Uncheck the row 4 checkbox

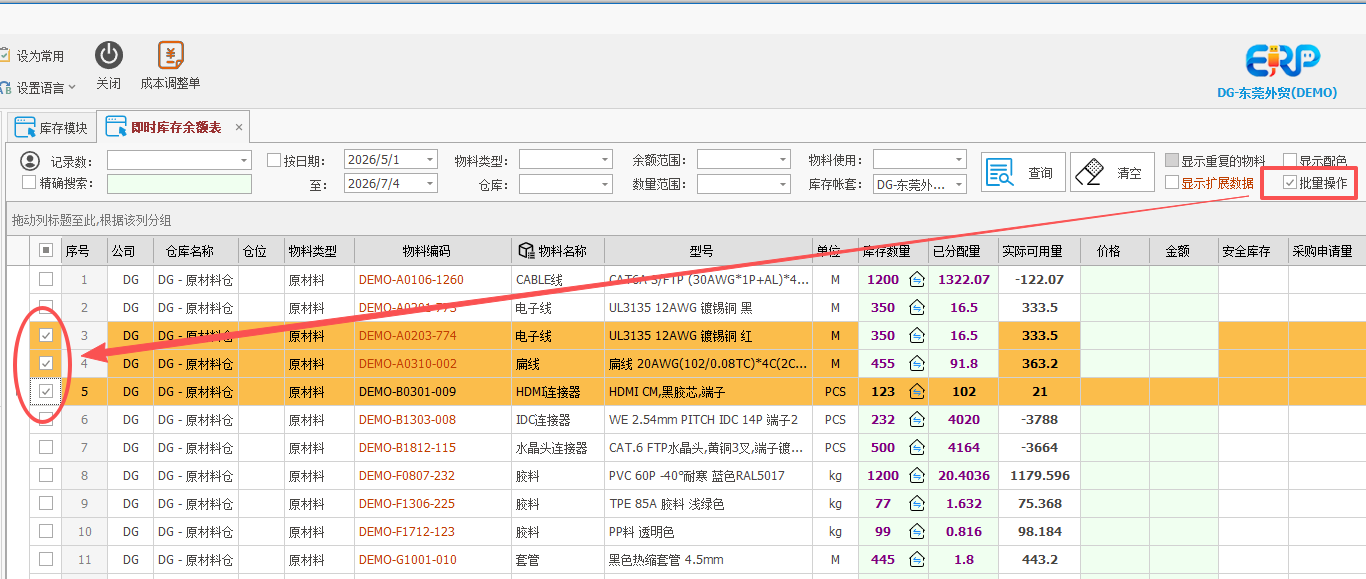tap(46, 364)
